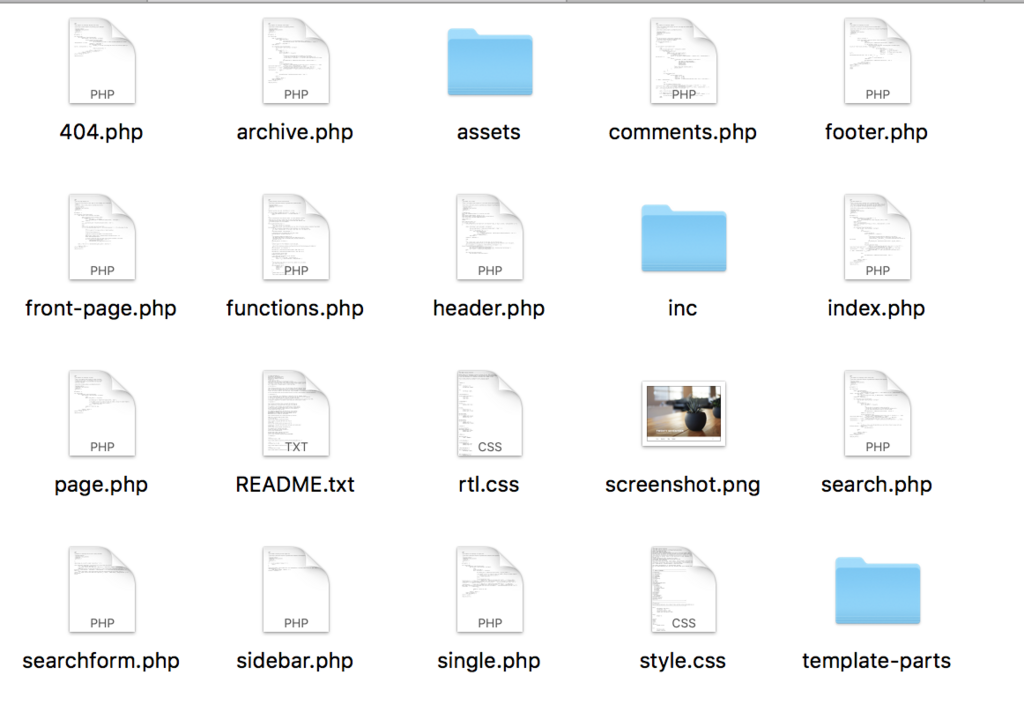Click the 'sidebar.php' file name label
Image resolution: width=1024 pixels, height=712 pixels.
[295, 662]
